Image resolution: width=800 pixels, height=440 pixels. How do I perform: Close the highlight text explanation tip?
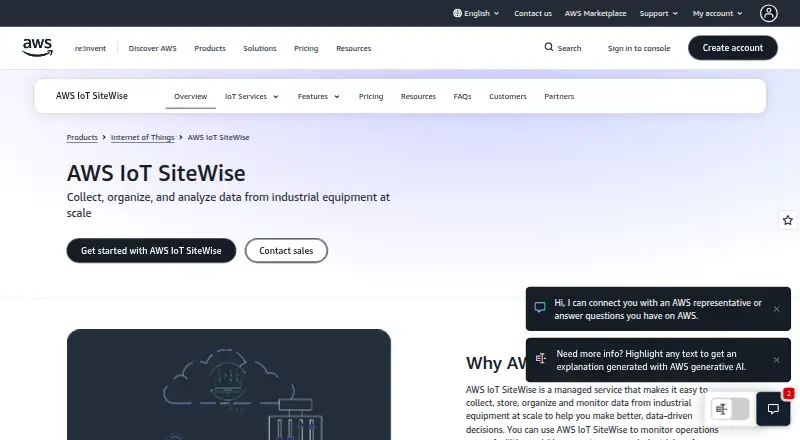pyautogui.click(x=776, y=360)
